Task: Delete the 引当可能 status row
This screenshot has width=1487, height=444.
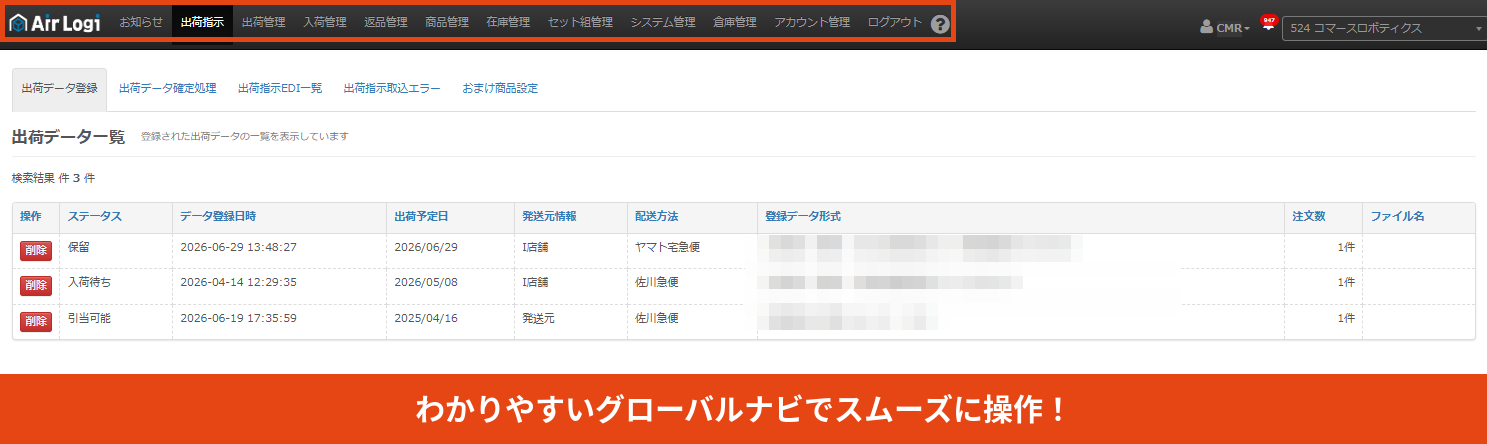Action: (36, 321)
